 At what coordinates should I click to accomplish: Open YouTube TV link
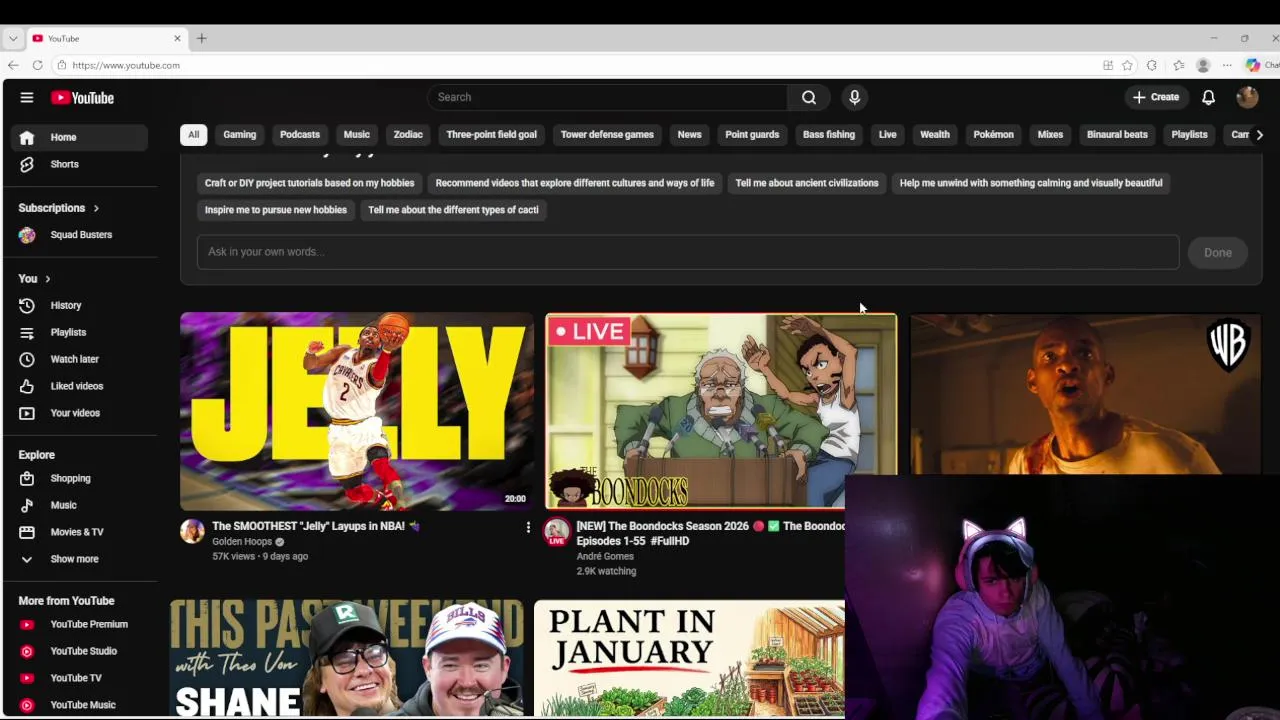point(80,678)
